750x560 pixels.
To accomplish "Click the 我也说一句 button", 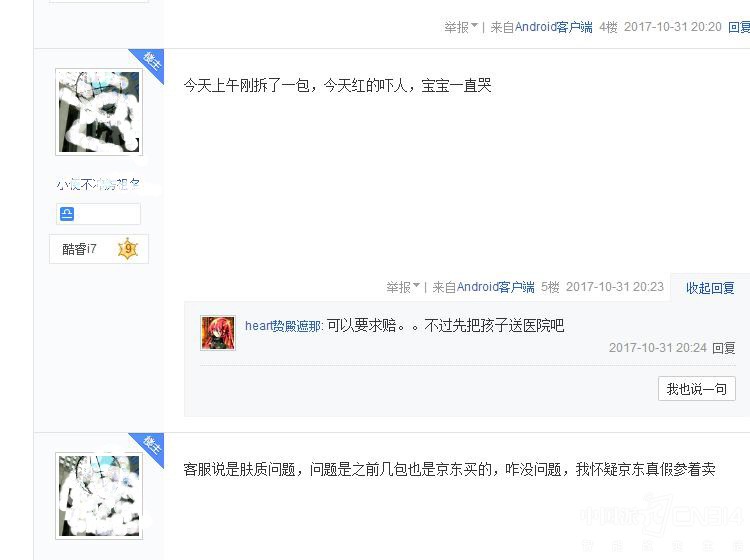I will (x=696, y=389).
